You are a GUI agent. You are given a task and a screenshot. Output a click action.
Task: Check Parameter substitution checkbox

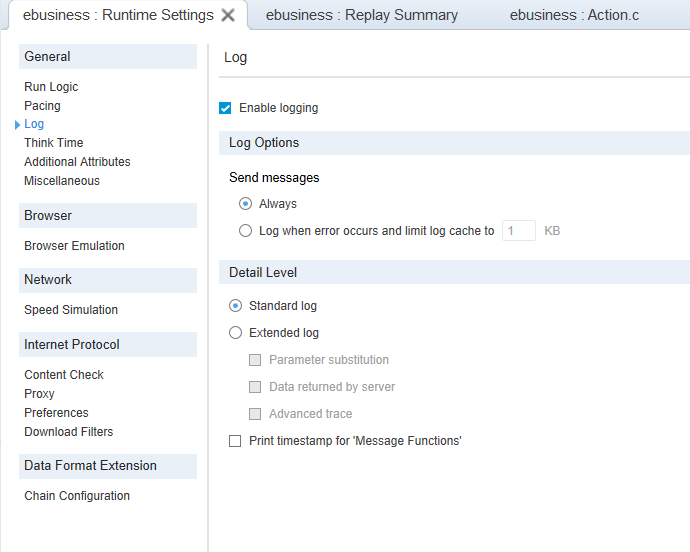coord(255,360)
